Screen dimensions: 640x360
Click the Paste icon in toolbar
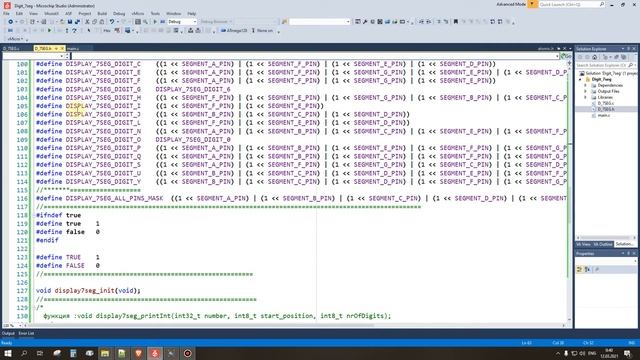click(102, 22)
